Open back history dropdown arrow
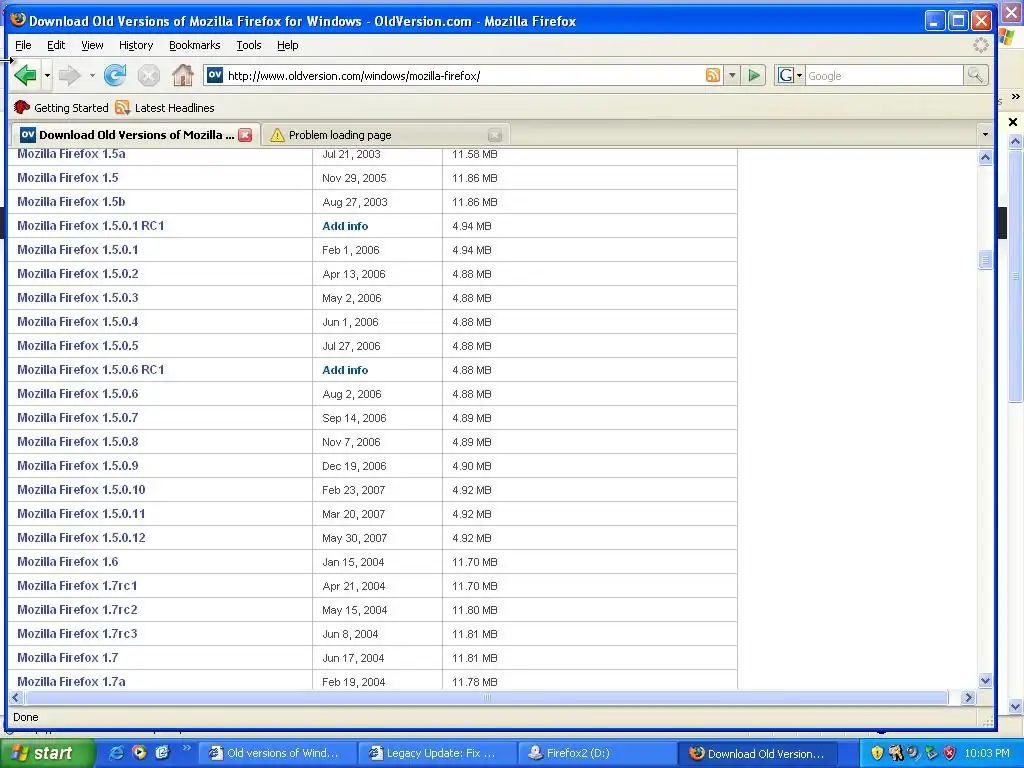 [x=47, y=76]
